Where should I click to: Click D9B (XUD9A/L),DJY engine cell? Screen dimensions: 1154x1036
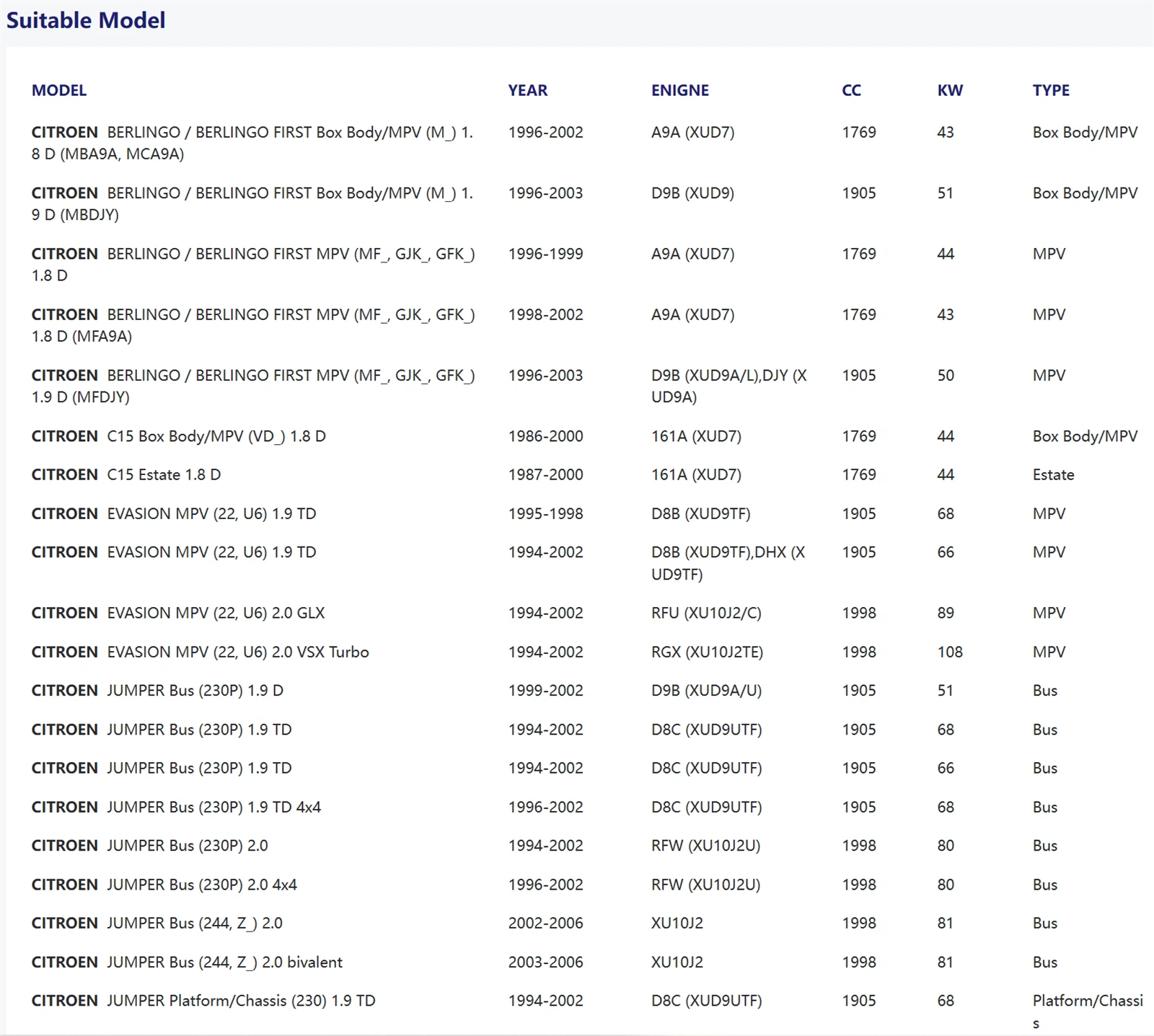tap(729, 386)
